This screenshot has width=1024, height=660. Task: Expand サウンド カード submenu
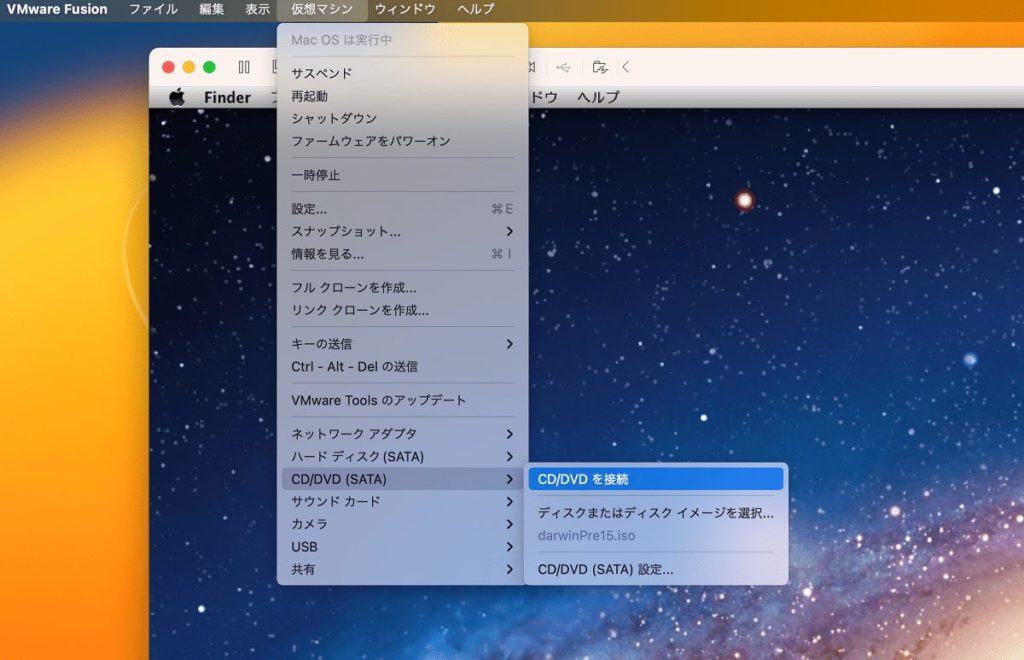[x=402, y=501]
